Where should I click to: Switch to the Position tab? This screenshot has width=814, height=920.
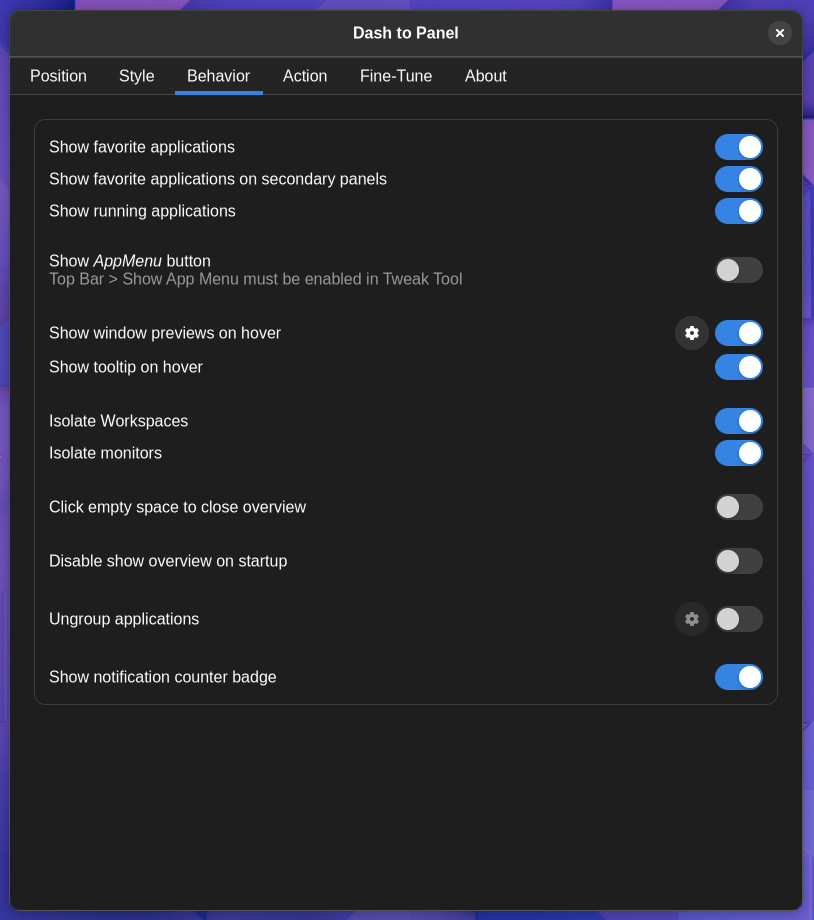click(x=58, y=76)
